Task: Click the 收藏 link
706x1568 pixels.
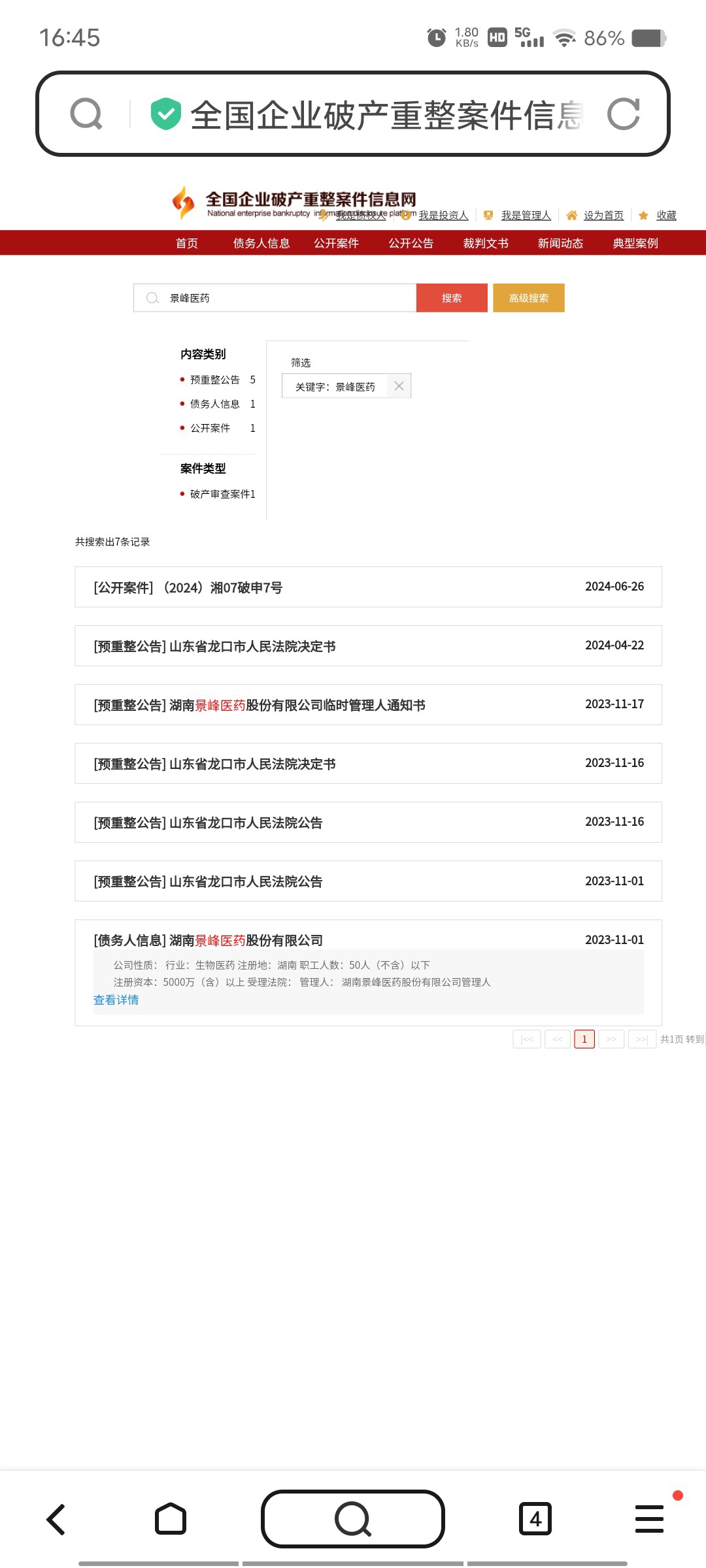Action: 667,215
